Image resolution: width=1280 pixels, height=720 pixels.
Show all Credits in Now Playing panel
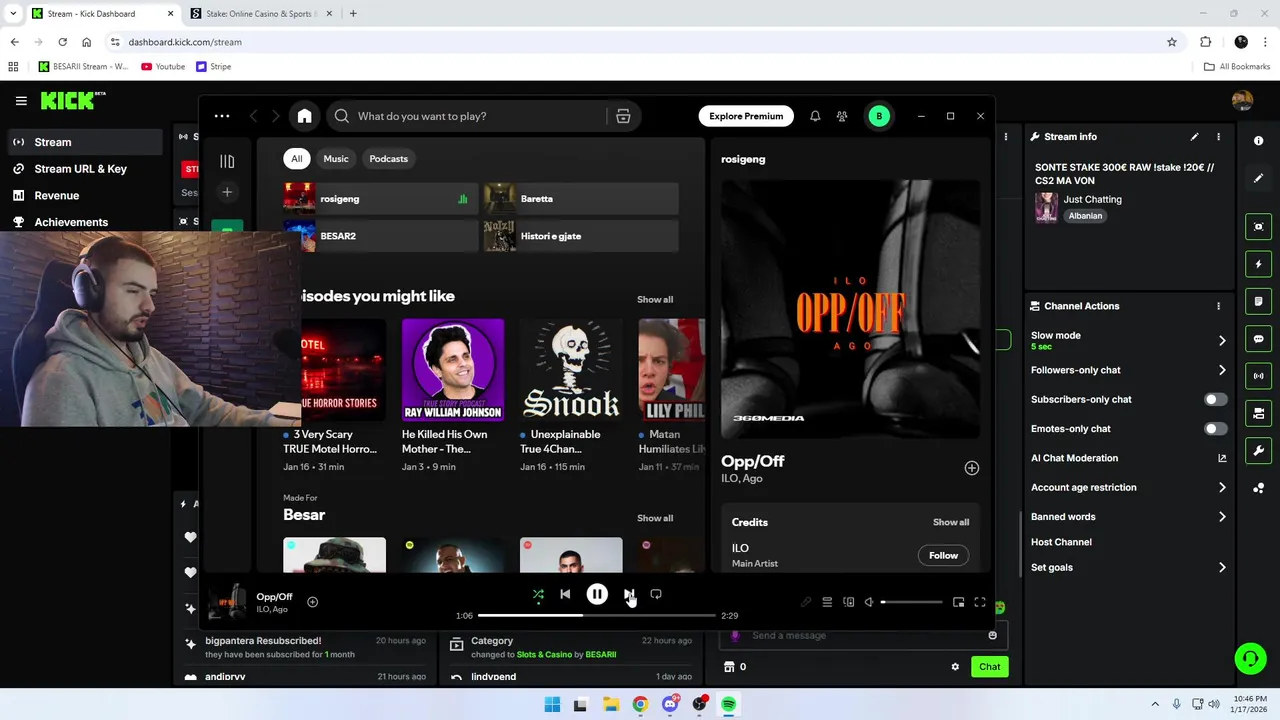point(951,522)
